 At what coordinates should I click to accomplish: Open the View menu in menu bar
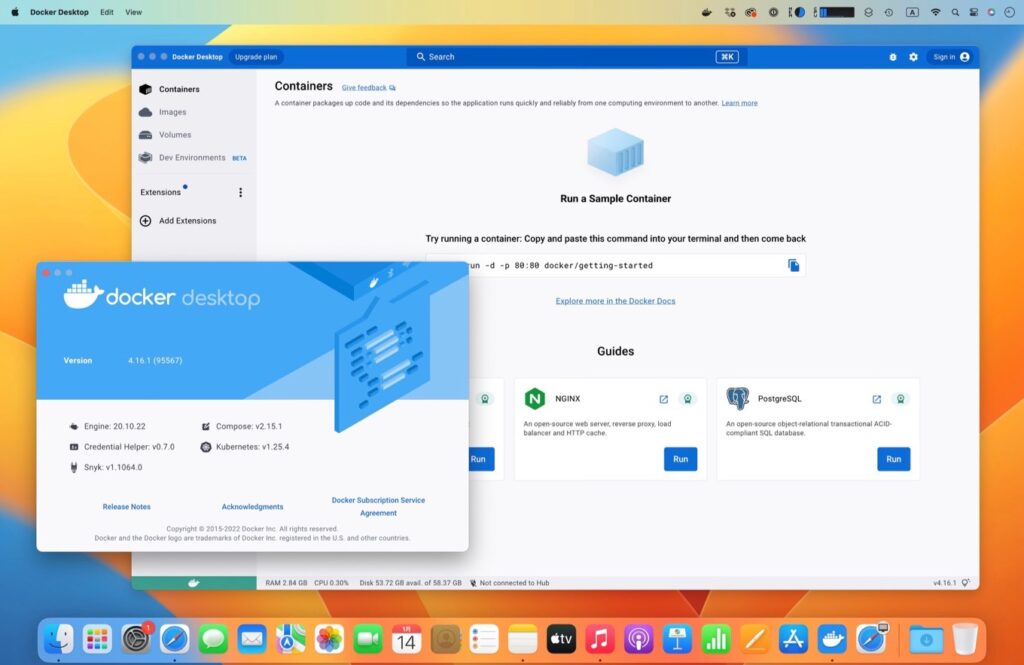tap(133, 12)
